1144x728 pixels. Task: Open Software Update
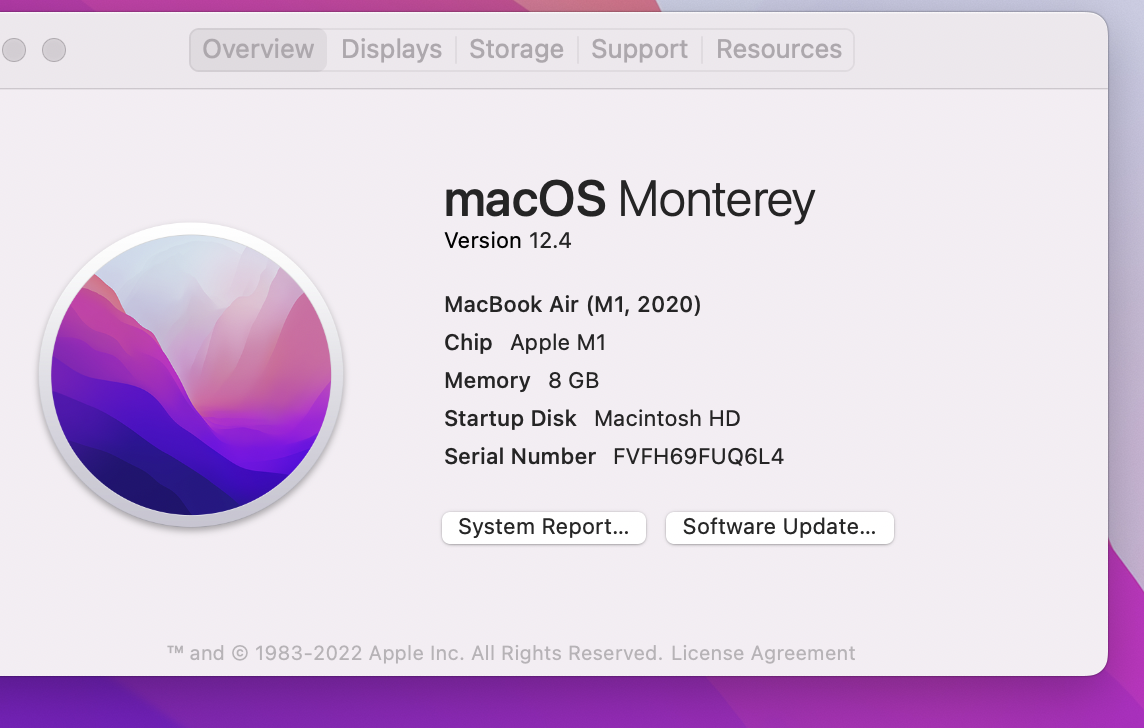[x=779, y=527]
